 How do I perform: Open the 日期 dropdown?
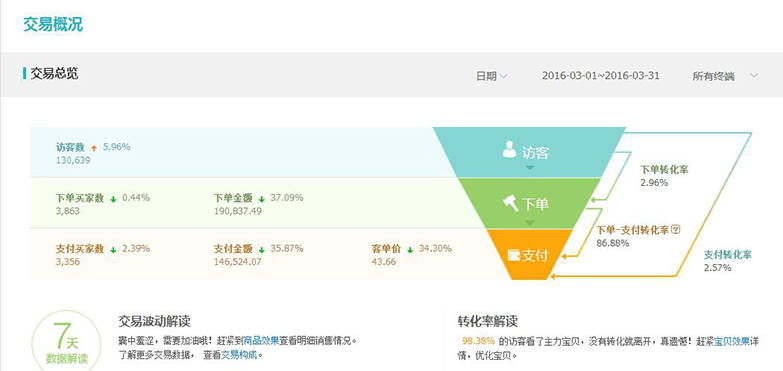(492, 76)
